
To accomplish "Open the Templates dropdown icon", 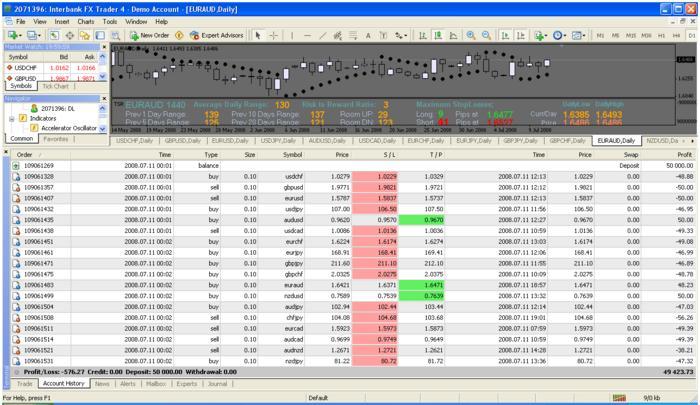I will pyautogui.click(x=579, y=35).
